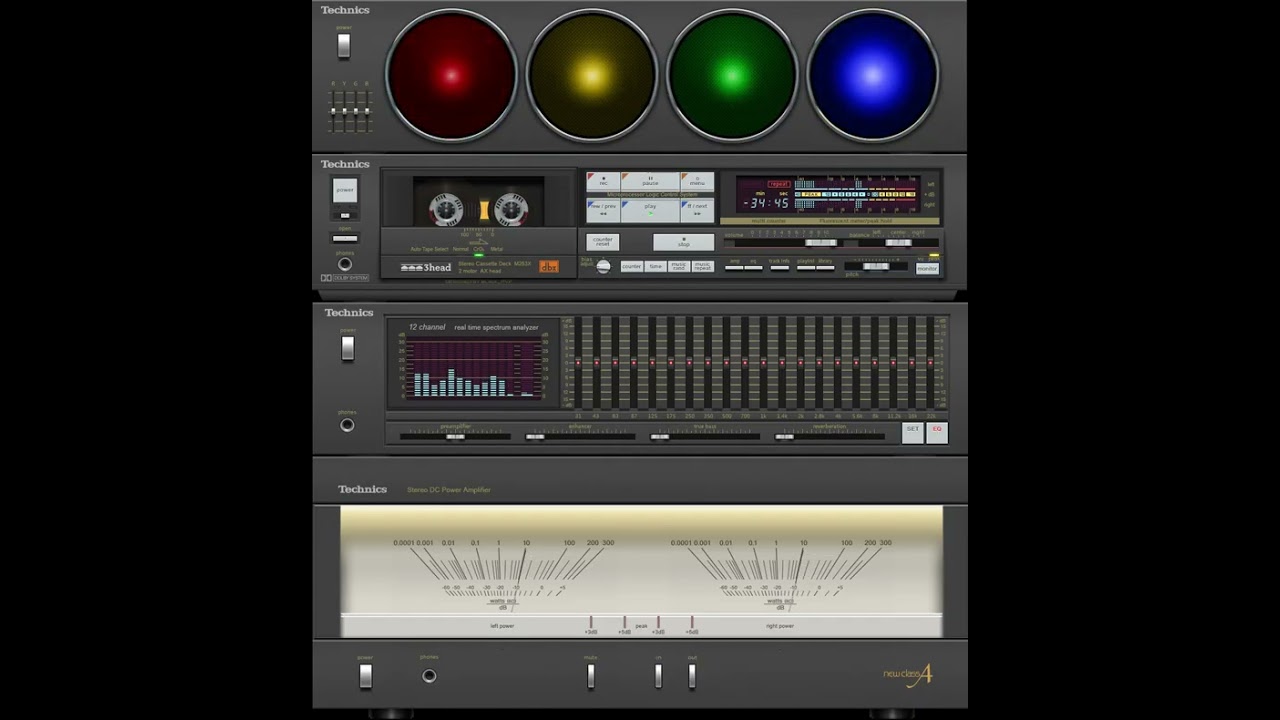
Task: Toggle the amplifier in switch
Action: click(x=658, y=676)
